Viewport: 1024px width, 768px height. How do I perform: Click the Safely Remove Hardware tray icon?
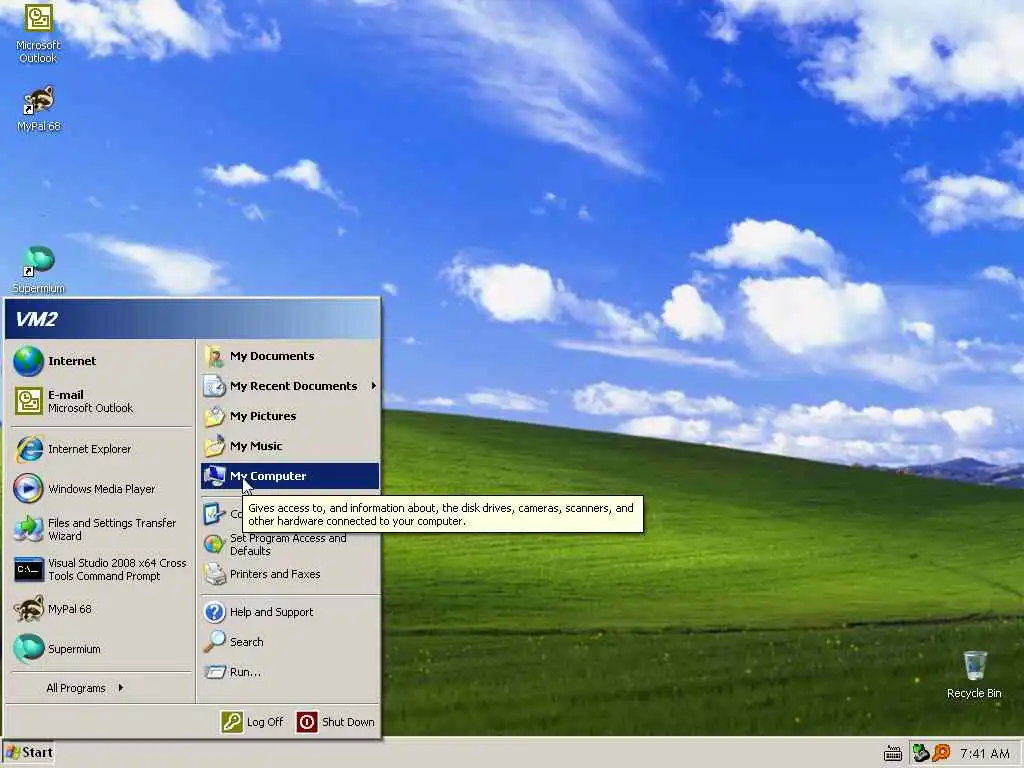[x=921, y=753]
